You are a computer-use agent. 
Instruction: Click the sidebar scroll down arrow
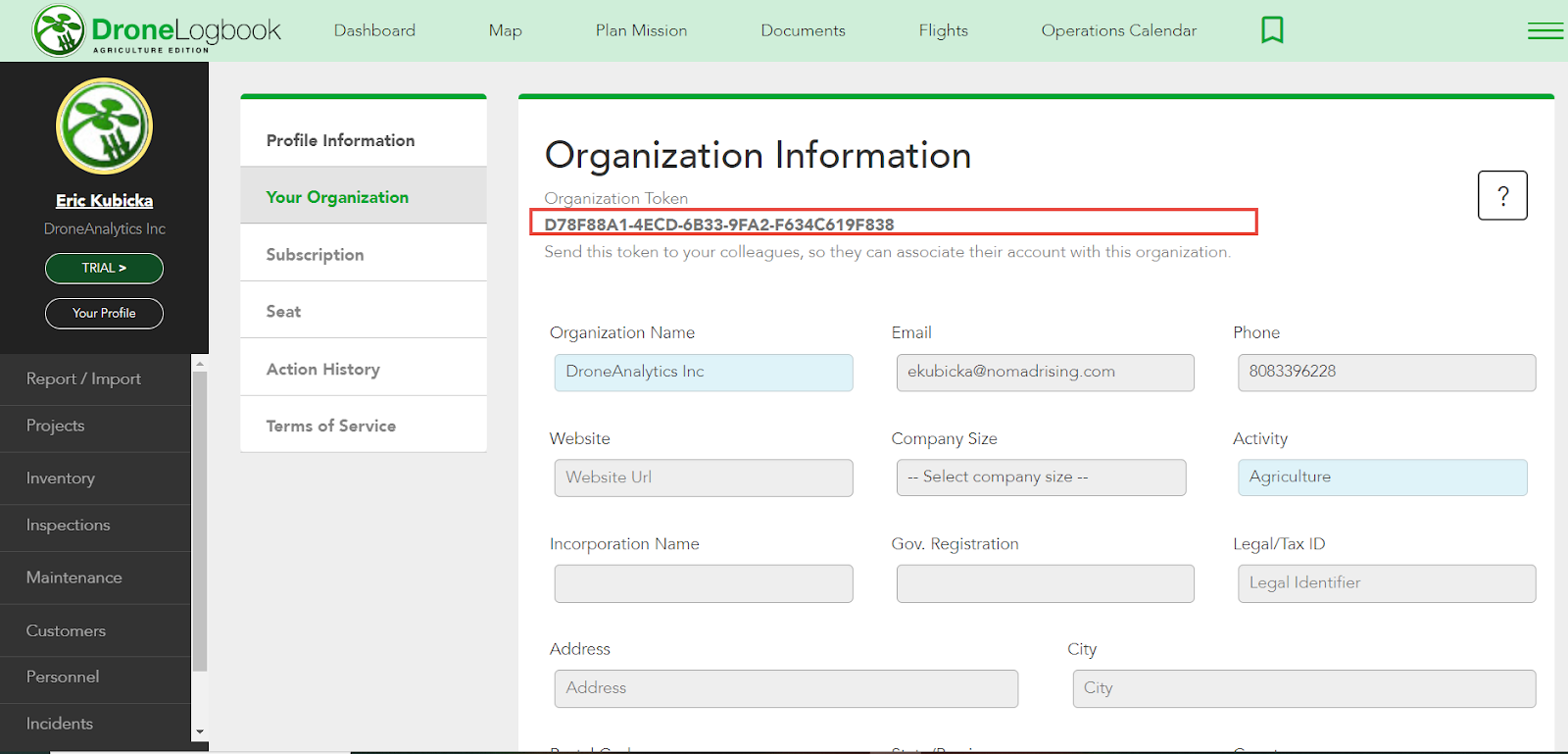pyautogui.click(x=200, y=731)
